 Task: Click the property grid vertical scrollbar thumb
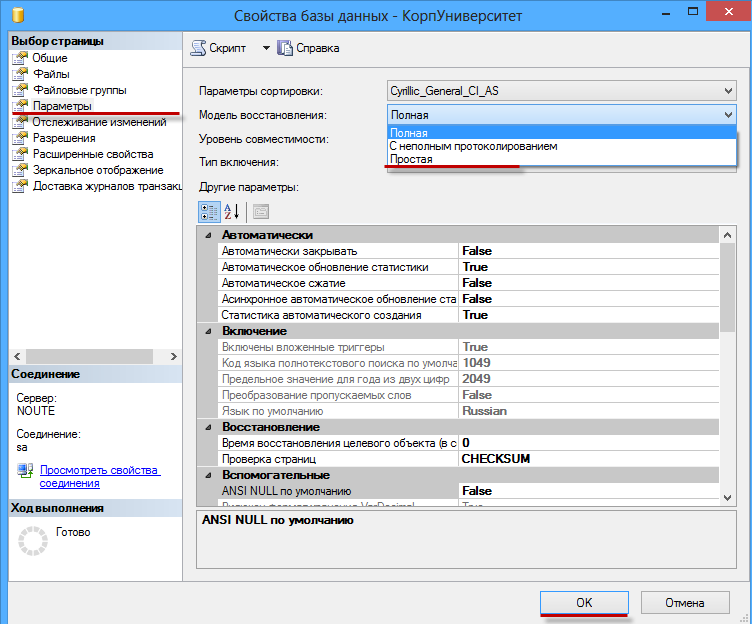pos(727,287)
